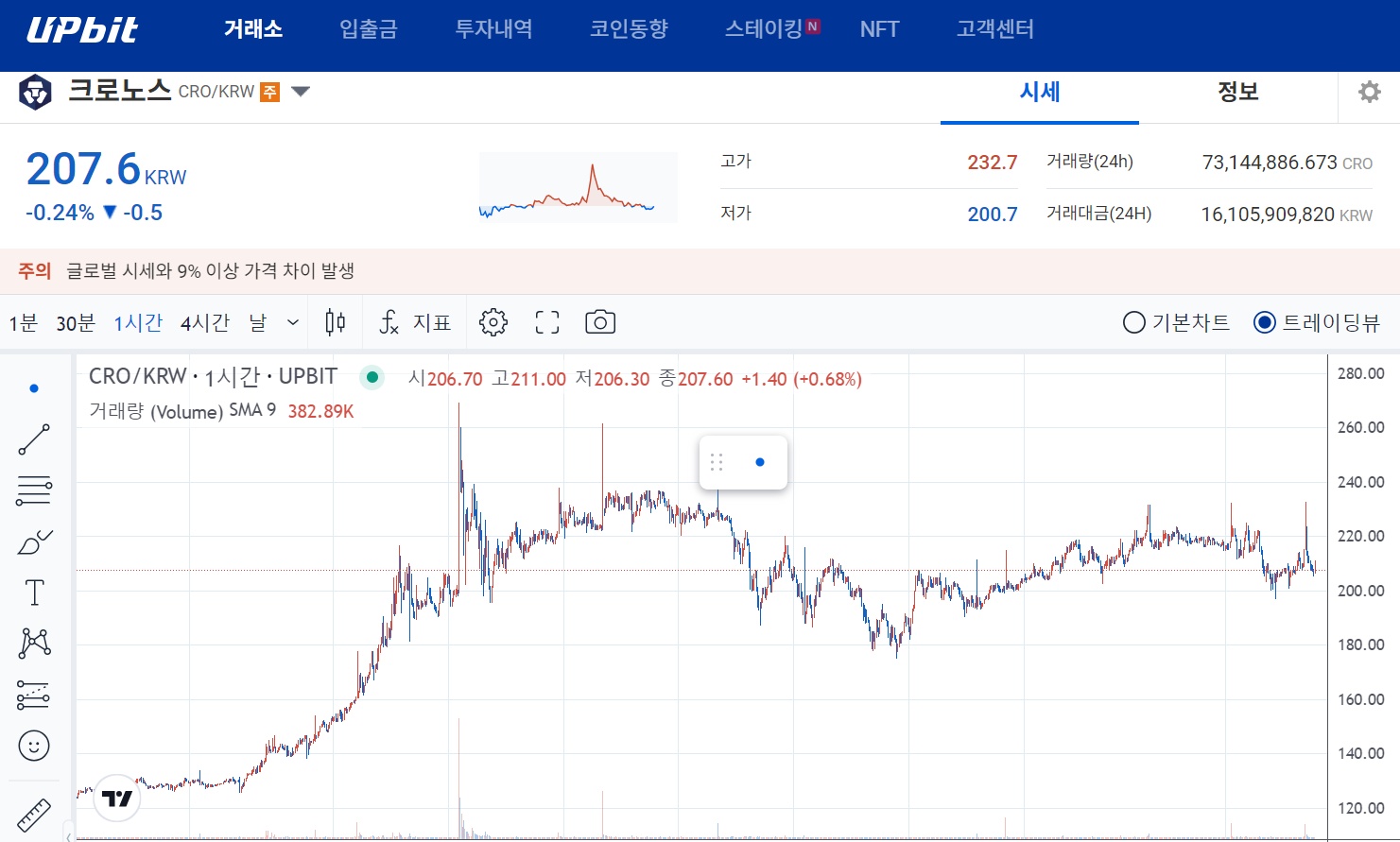
Task: Select the text annotation tool
Action: [x=34, y=593]
